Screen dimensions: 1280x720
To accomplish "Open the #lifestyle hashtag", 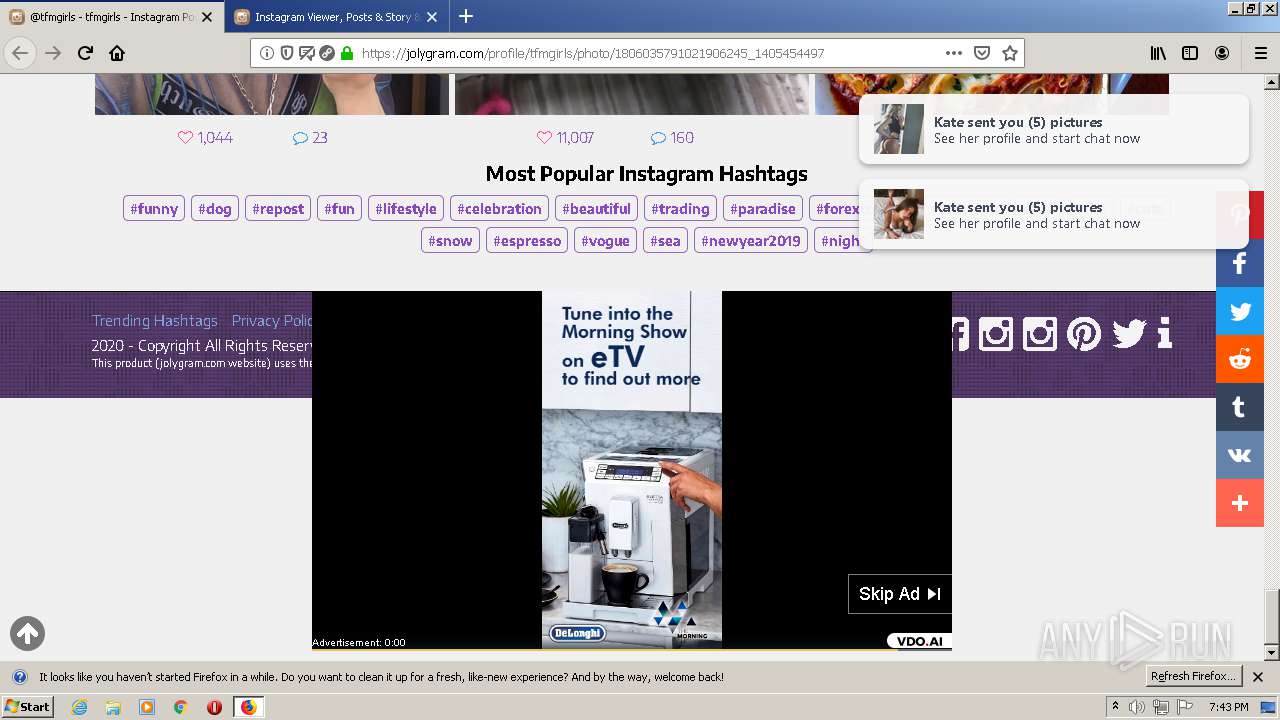I will click(x=406, y=209).
